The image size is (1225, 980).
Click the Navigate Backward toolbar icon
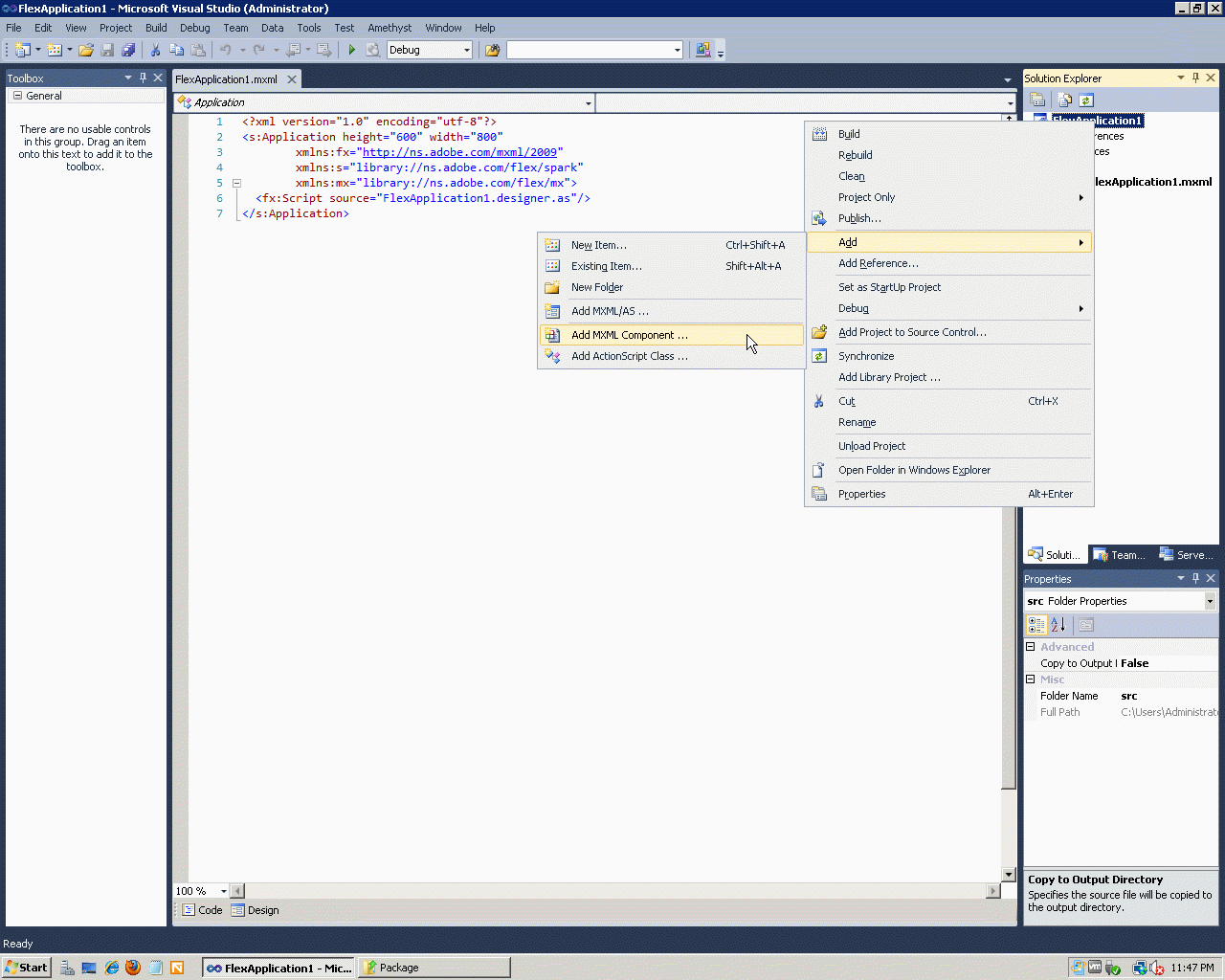[x=294, y=50]
